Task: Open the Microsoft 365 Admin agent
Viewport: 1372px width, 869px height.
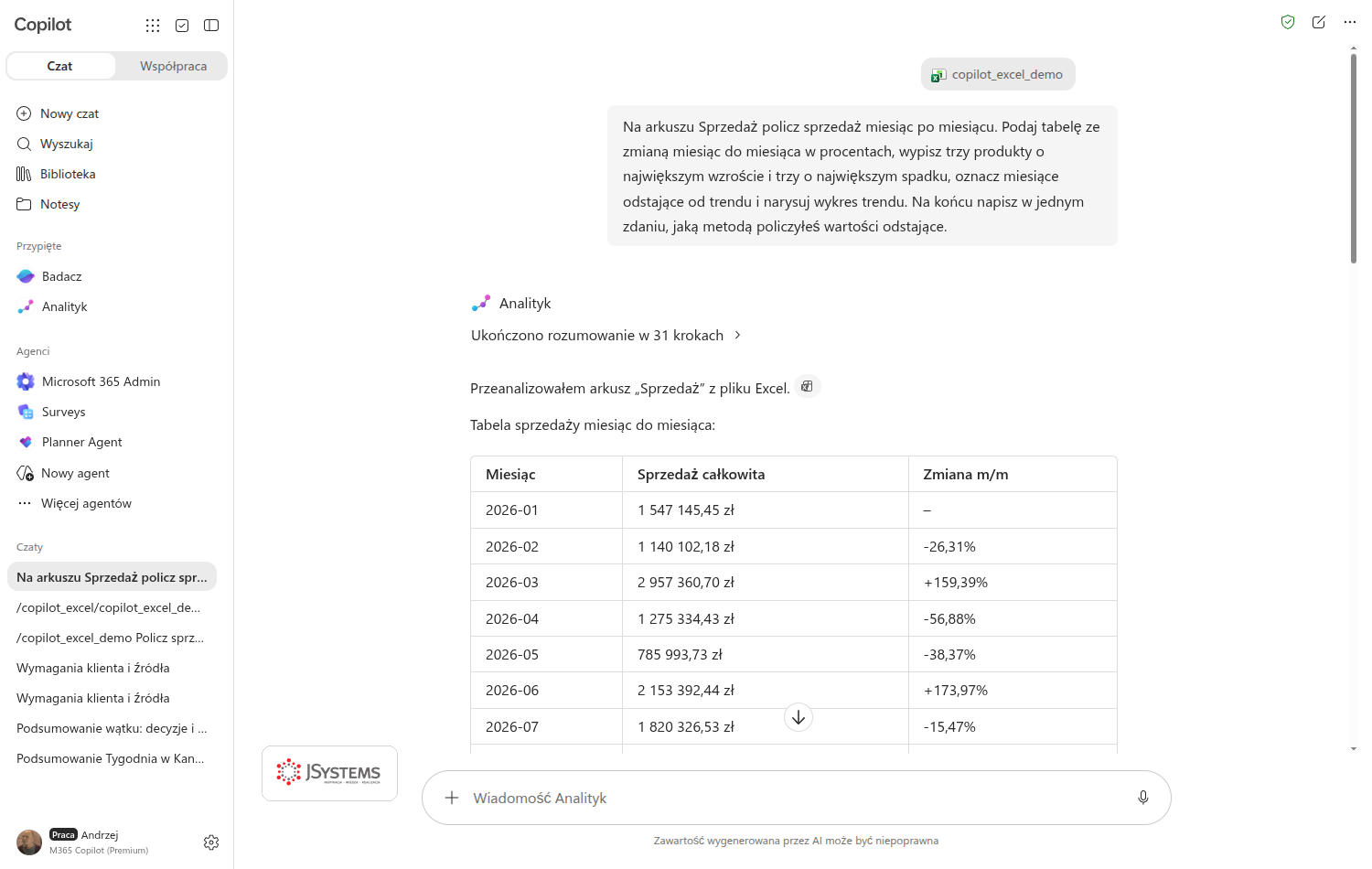Action: 116,381
